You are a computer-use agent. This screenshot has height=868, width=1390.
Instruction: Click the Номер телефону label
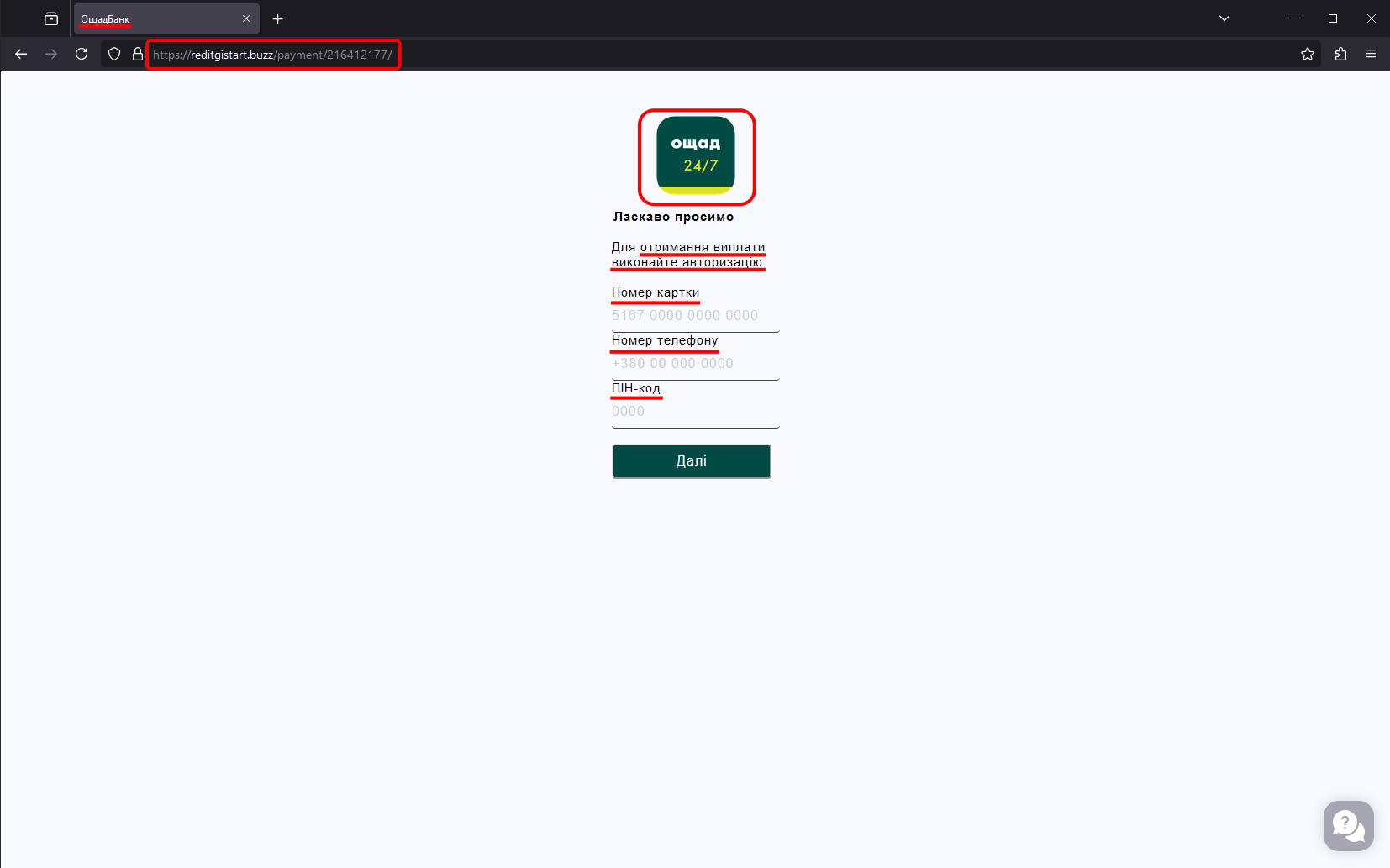(665, 340)
